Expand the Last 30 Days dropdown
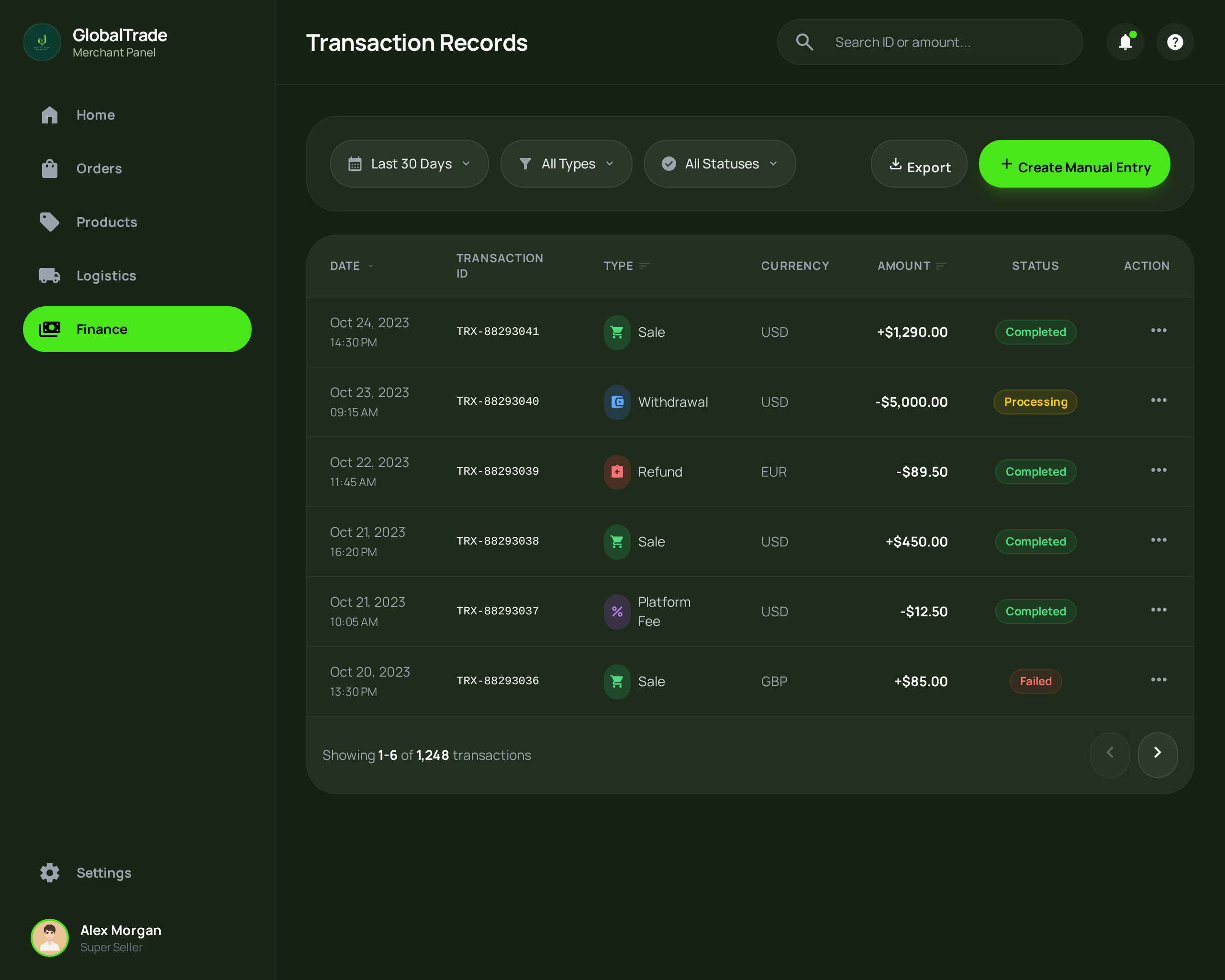1225x980 pixels. click(409, 164)
